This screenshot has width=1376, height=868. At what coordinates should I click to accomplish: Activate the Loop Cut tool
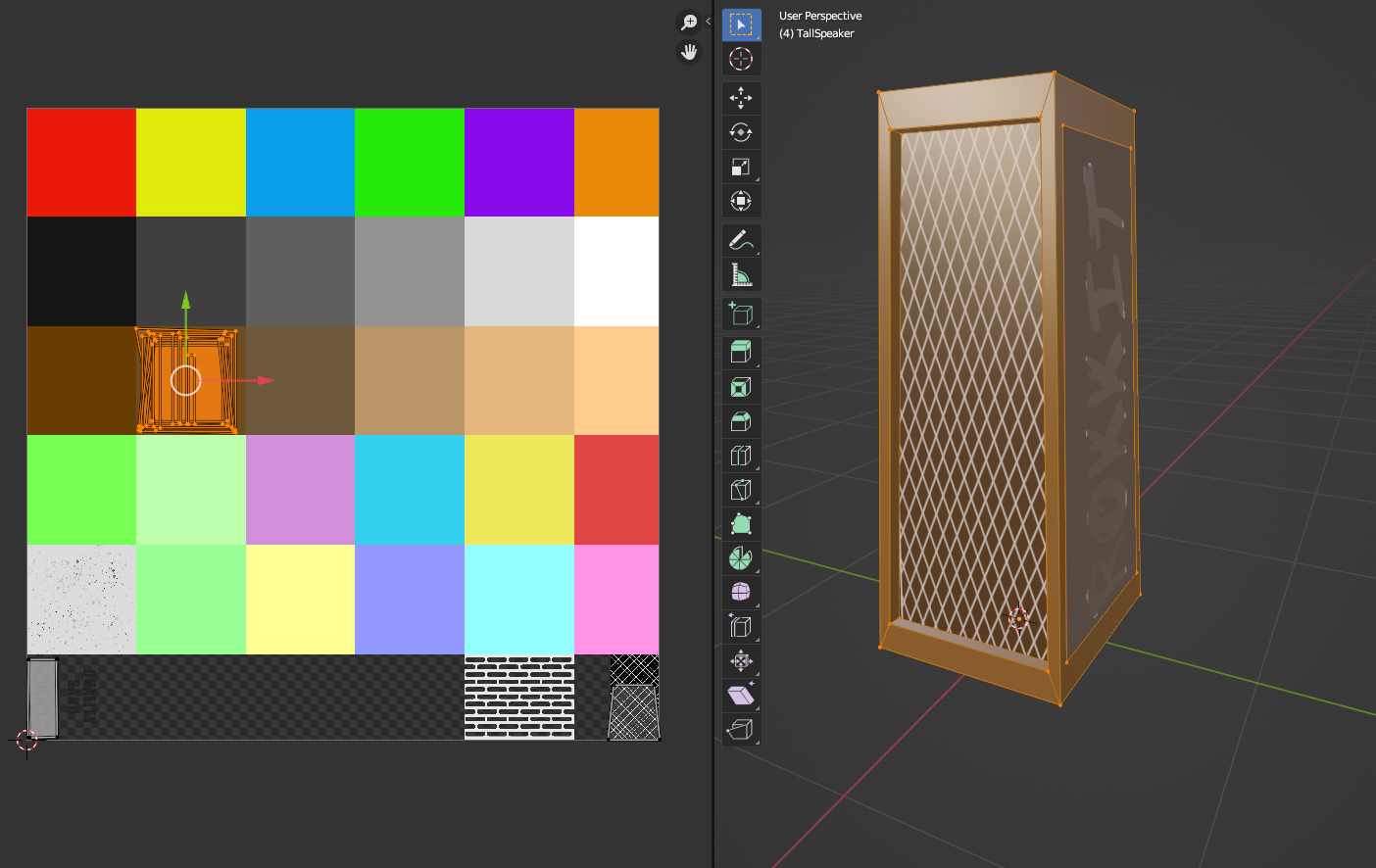point(741,456)
